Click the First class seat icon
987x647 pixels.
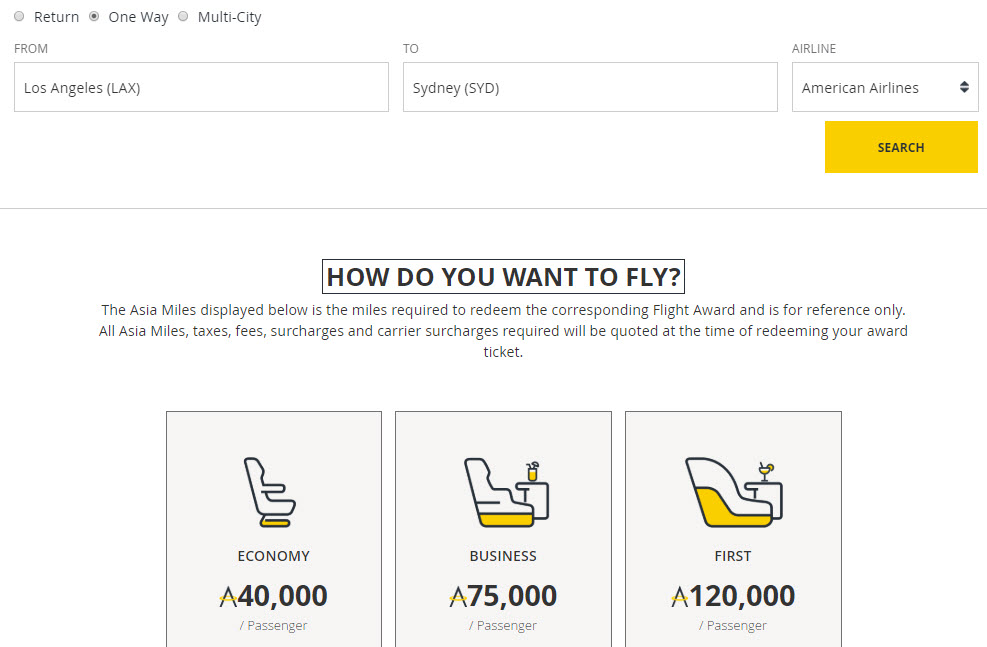[733, 492]
